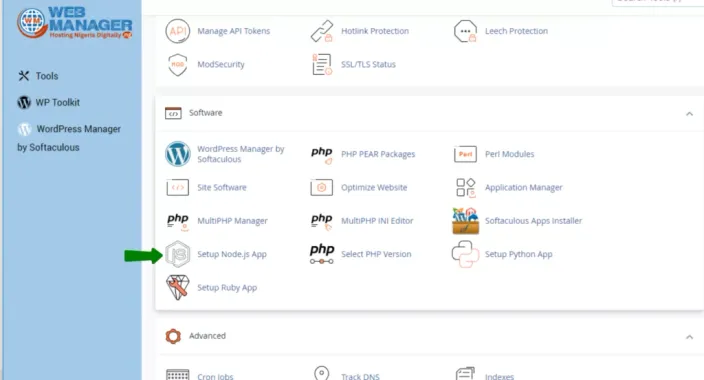Click the Softaculous Apps Installer link
This screenshot has height=380, width=704.
pyautogui.click(x=533, y=221)
